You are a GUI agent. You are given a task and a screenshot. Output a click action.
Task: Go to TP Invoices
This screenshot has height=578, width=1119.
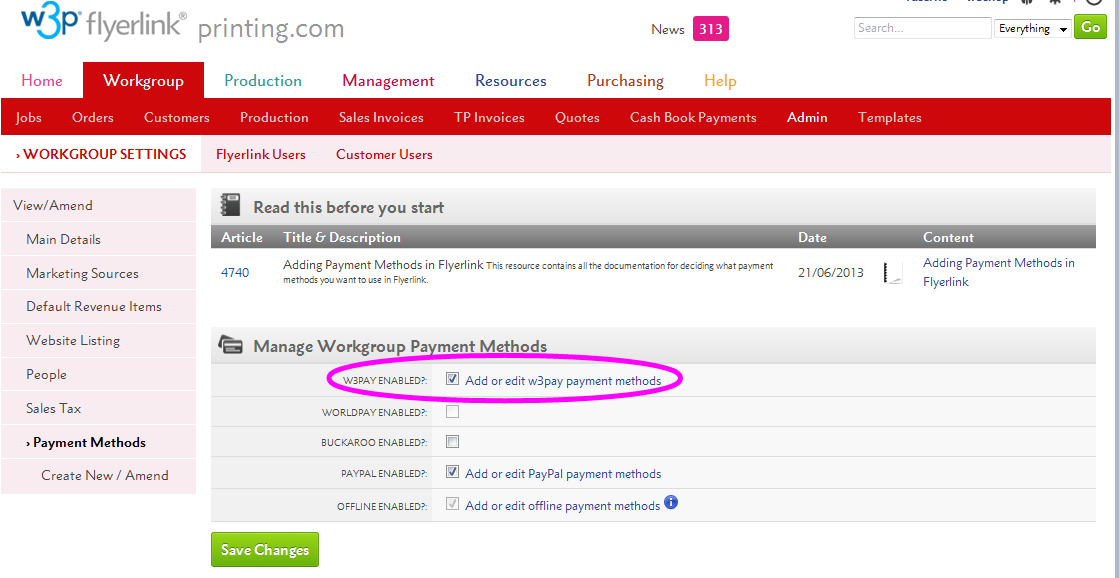click(489, 118)
